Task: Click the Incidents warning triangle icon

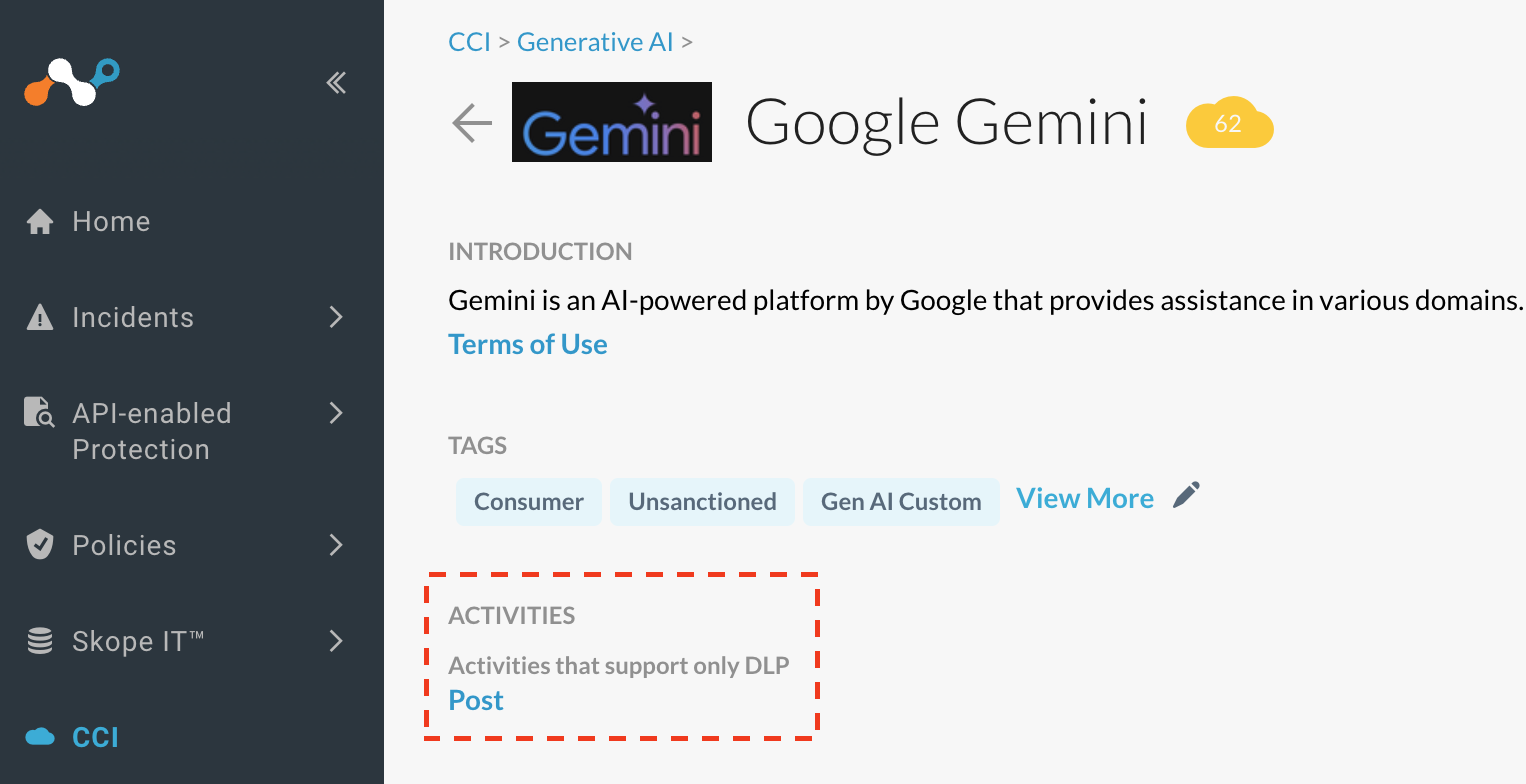Action: click(x=40, y=318)
